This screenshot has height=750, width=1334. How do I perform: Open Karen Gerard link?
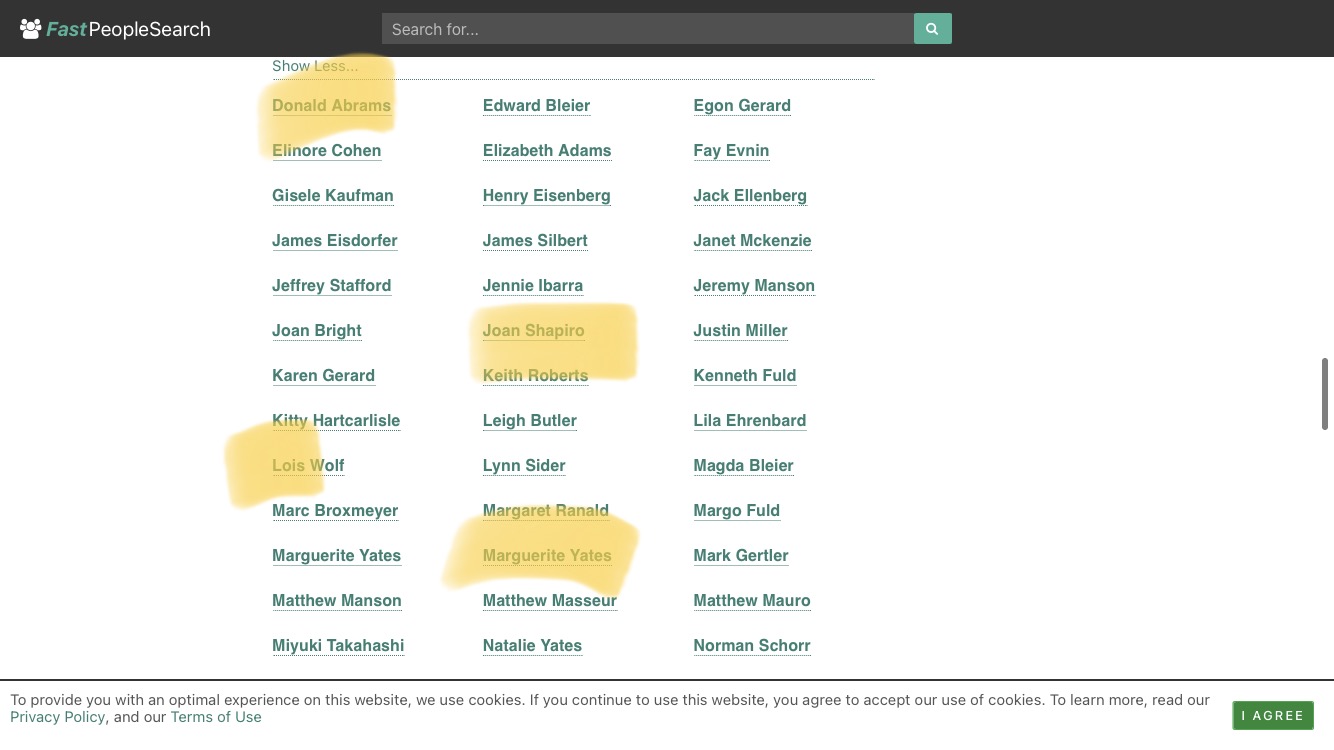tap(323, 375)
